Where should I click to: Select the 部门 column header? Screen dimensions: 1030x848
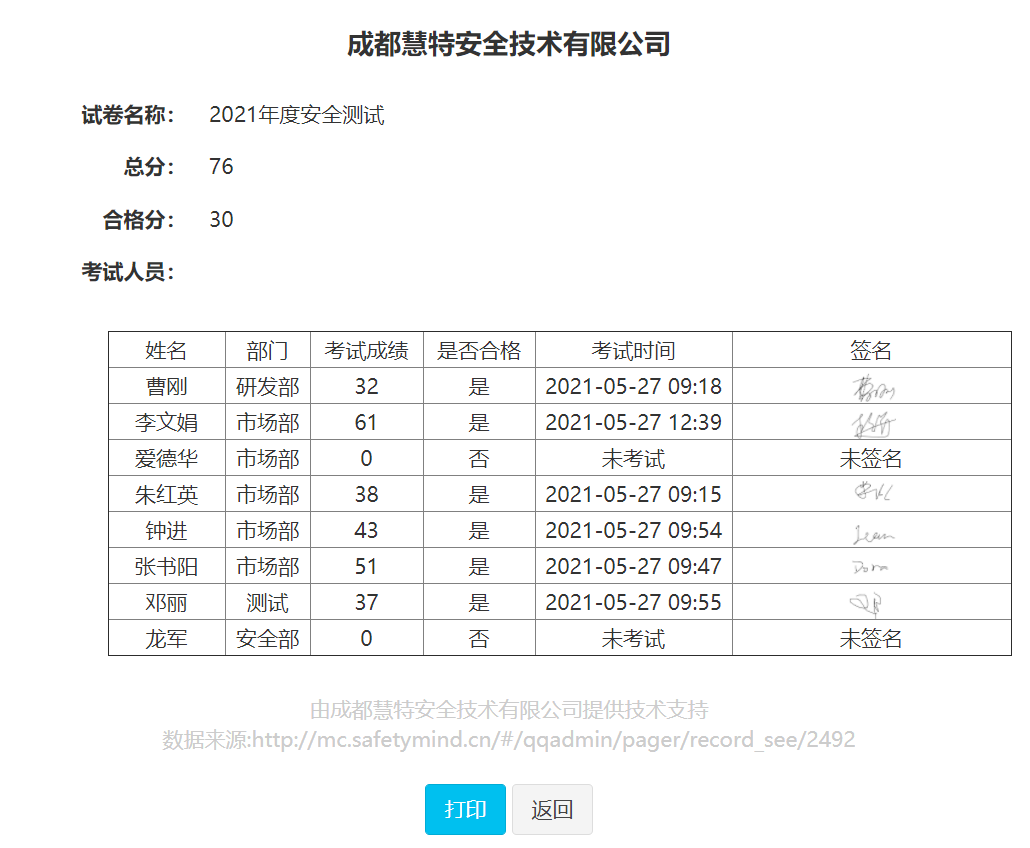point(267,350)
